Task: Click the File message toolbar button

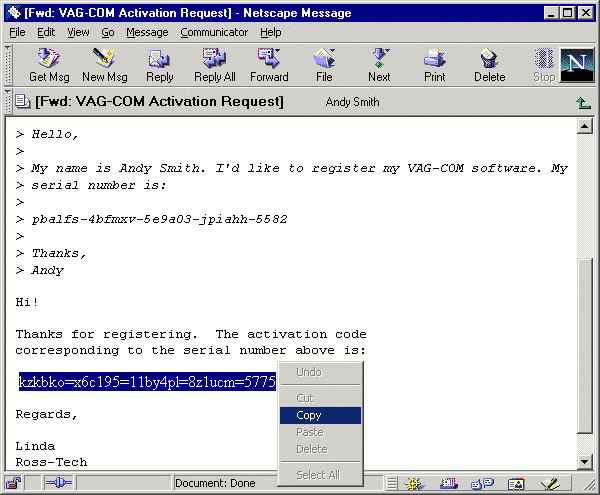Action: click(324, 64)
